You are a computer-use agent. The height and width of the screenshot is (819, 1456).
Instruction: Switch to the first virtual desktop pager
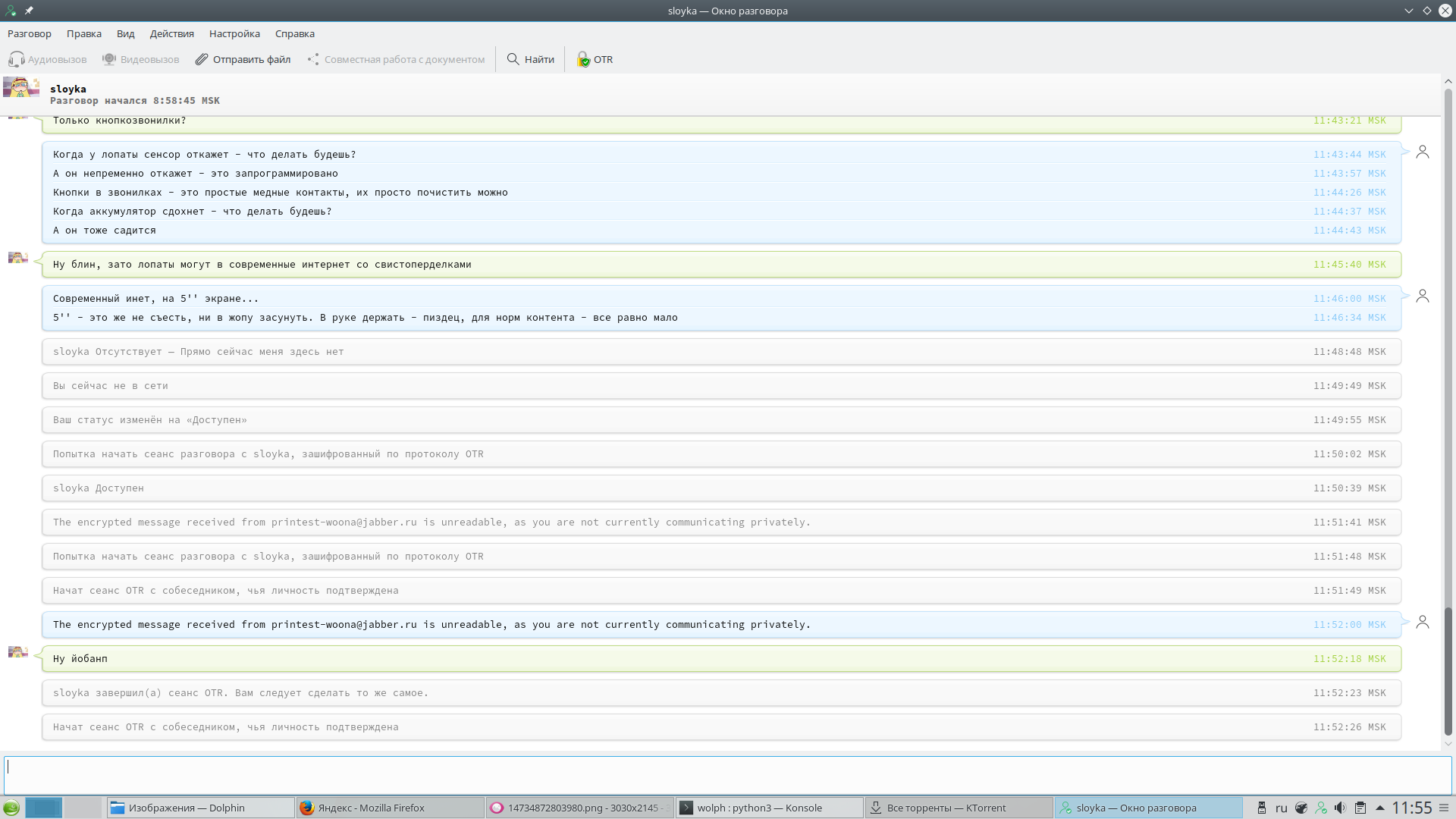[44, 808]
